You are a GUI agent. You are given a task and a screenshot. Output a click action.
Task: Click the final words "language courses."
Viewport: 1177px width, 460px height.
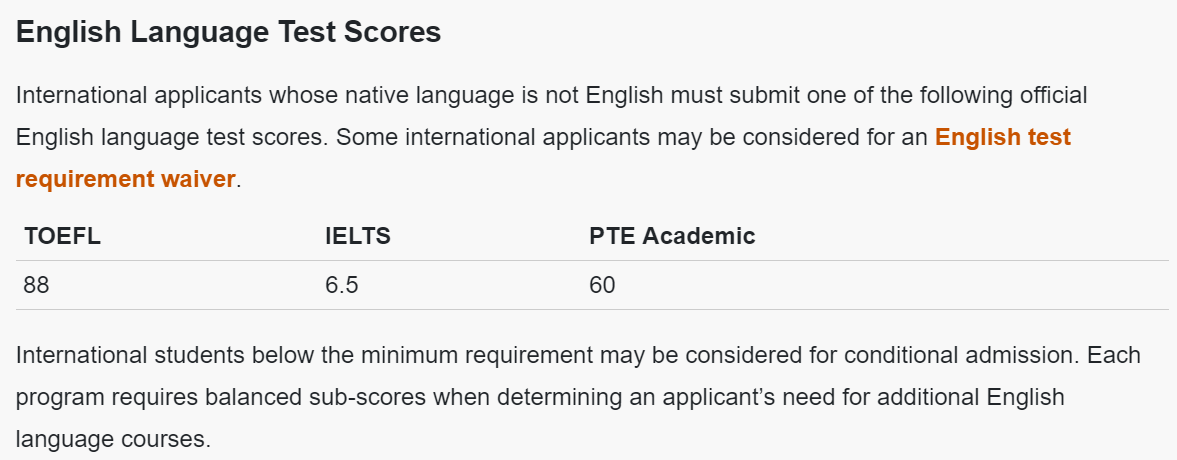pos(113,438)
